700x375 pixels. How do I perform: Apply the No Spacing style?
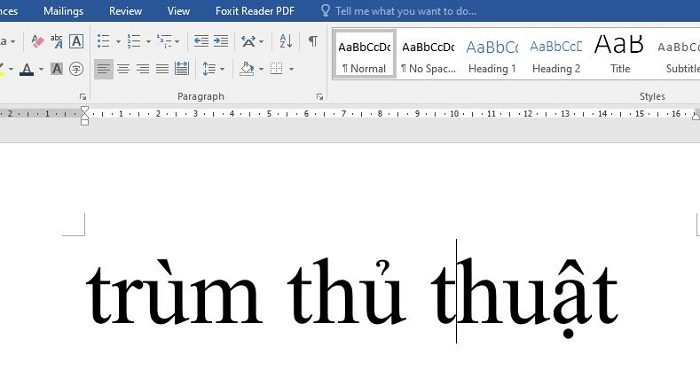[x=428, y=54]
